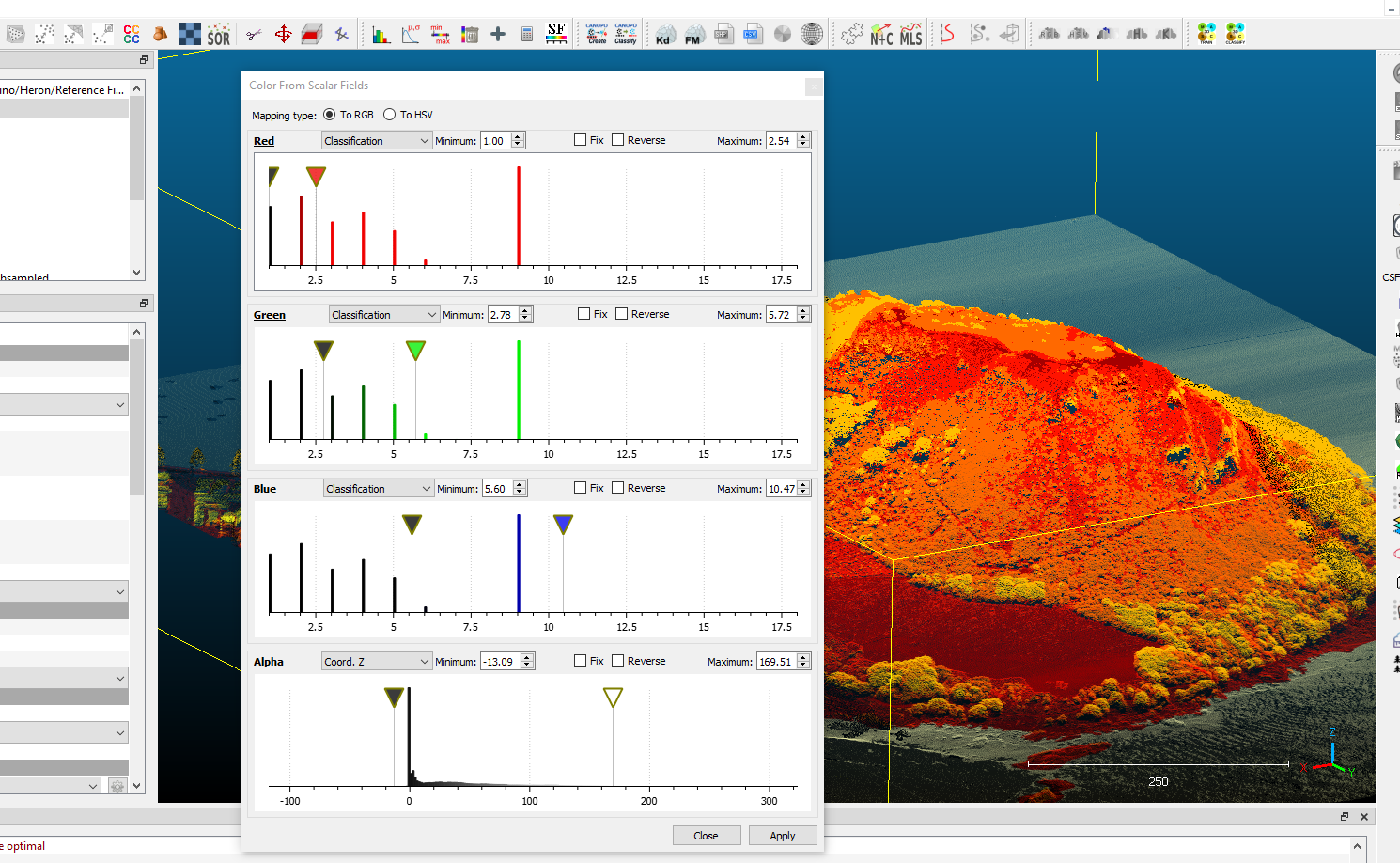This screenshot has width=1400, height=863.
Task: Enable the Fix checkbox for Red
Action: point(581,140)
